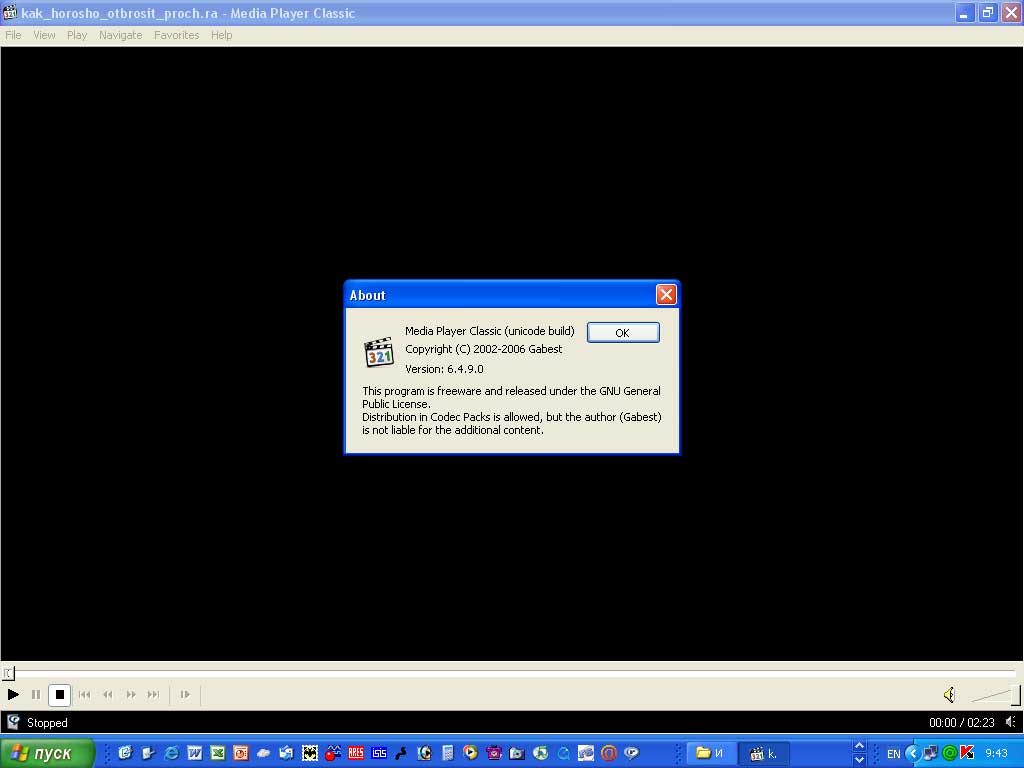Viewport: 1024px width, 768px height.
Task: Click the volume slider handle
Action: click(x=1016, y=695)
